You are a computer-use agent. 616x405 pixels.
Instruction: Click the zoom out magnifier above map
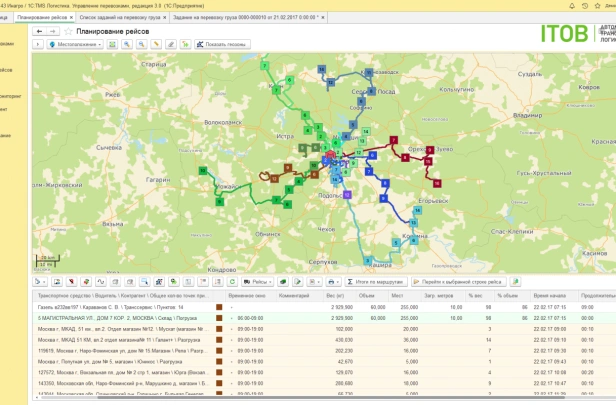coord(141,44)
